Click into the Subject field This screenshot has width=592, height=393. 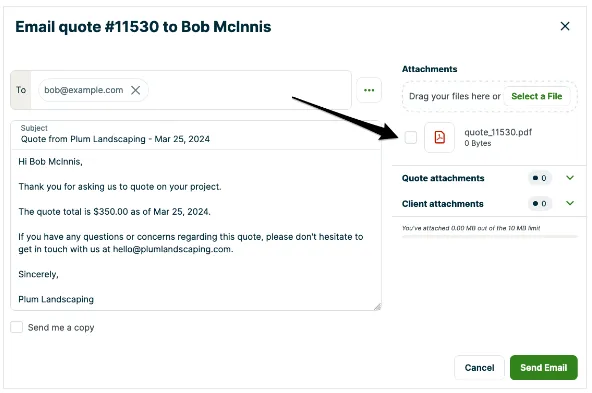coord(196,135)
